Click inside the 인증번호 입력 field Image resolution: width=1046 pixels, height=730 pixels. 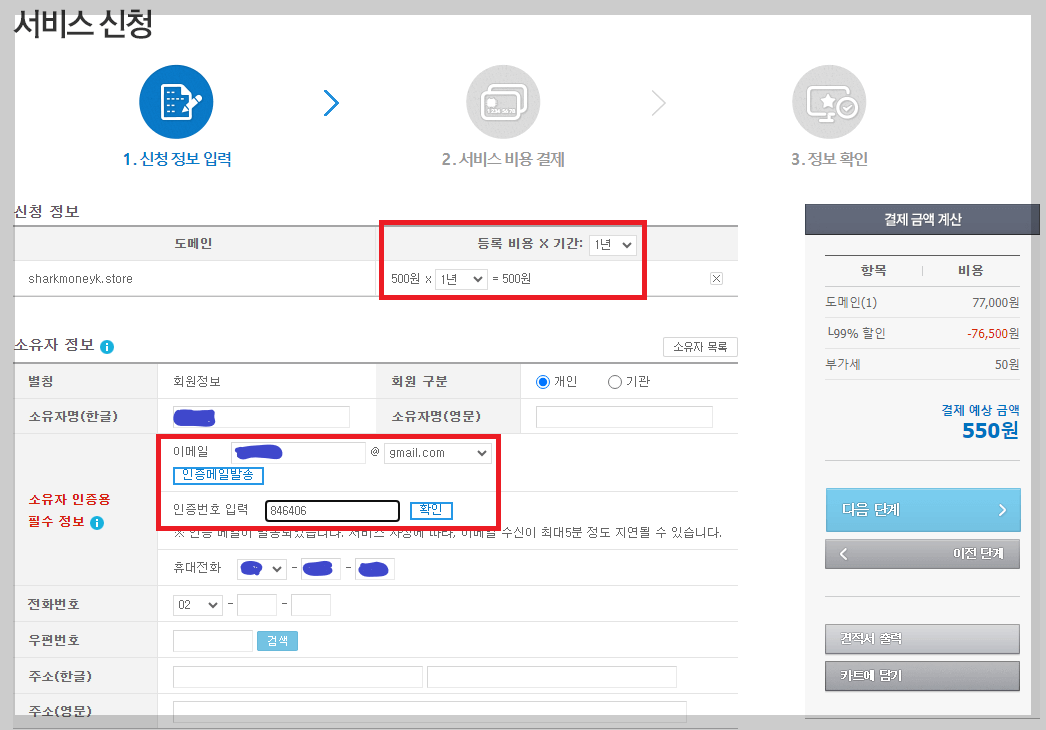coord(331,510)
